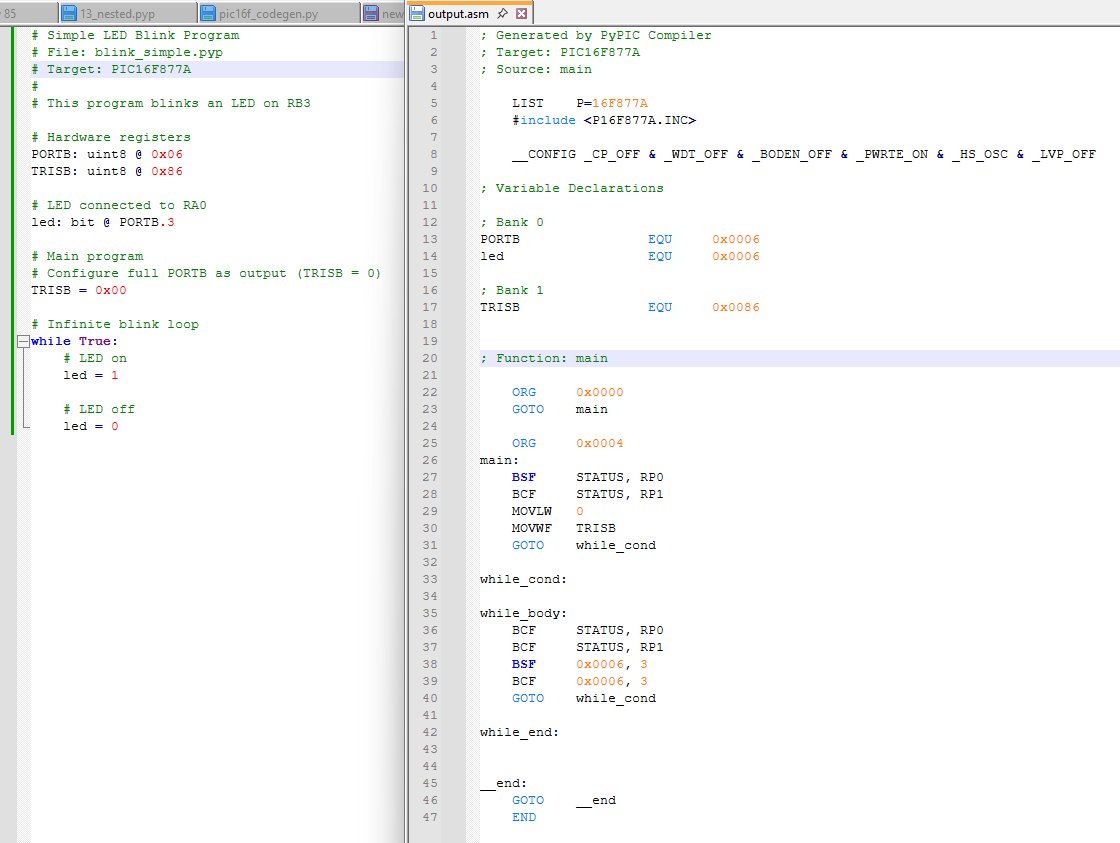The width and height of the screenshot is (1120, 843).
Task: Click the 'TRISB EQU 0x0086' line
Action: coord(619,307)
